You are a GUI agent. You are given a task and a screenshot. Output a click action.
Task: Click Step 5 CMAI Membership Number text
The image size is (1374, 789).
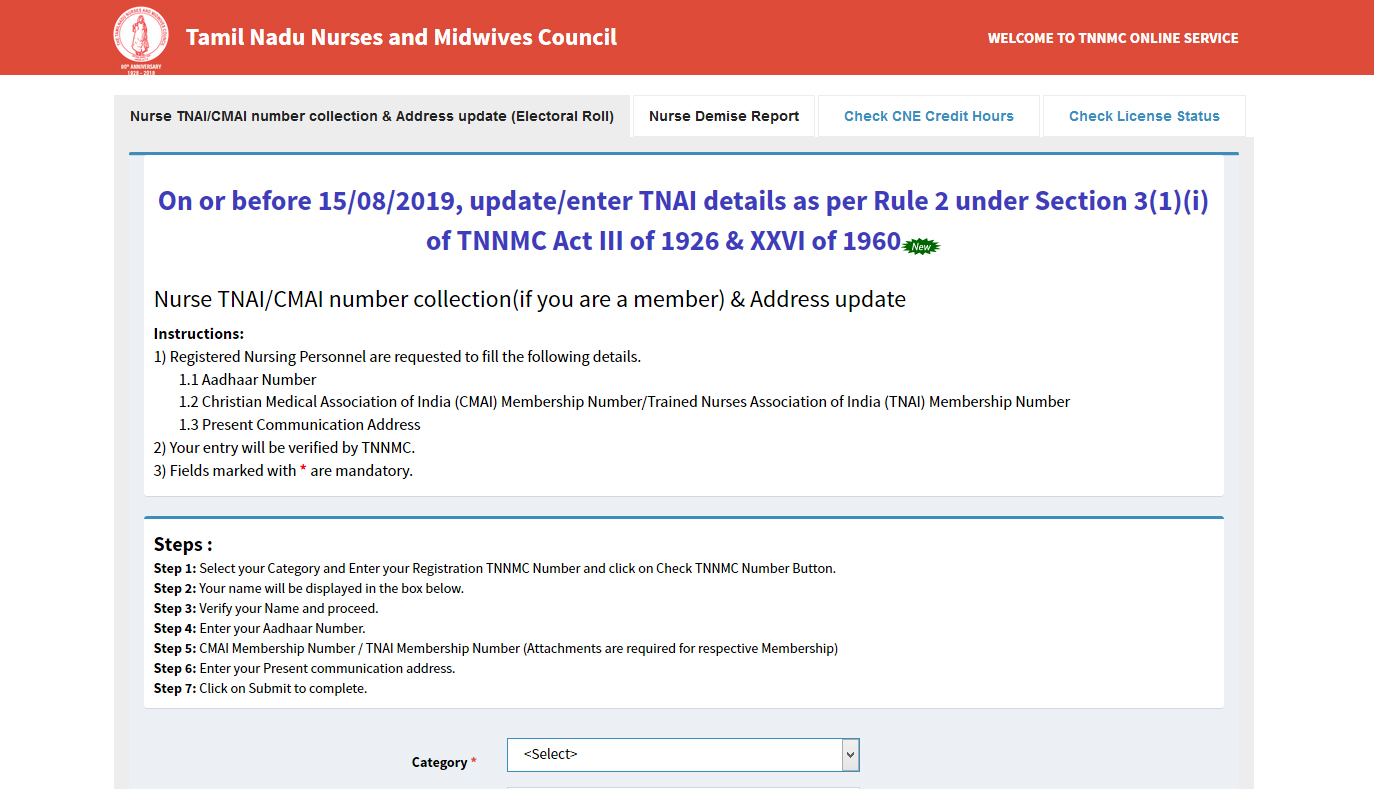(x=496, y=648)
